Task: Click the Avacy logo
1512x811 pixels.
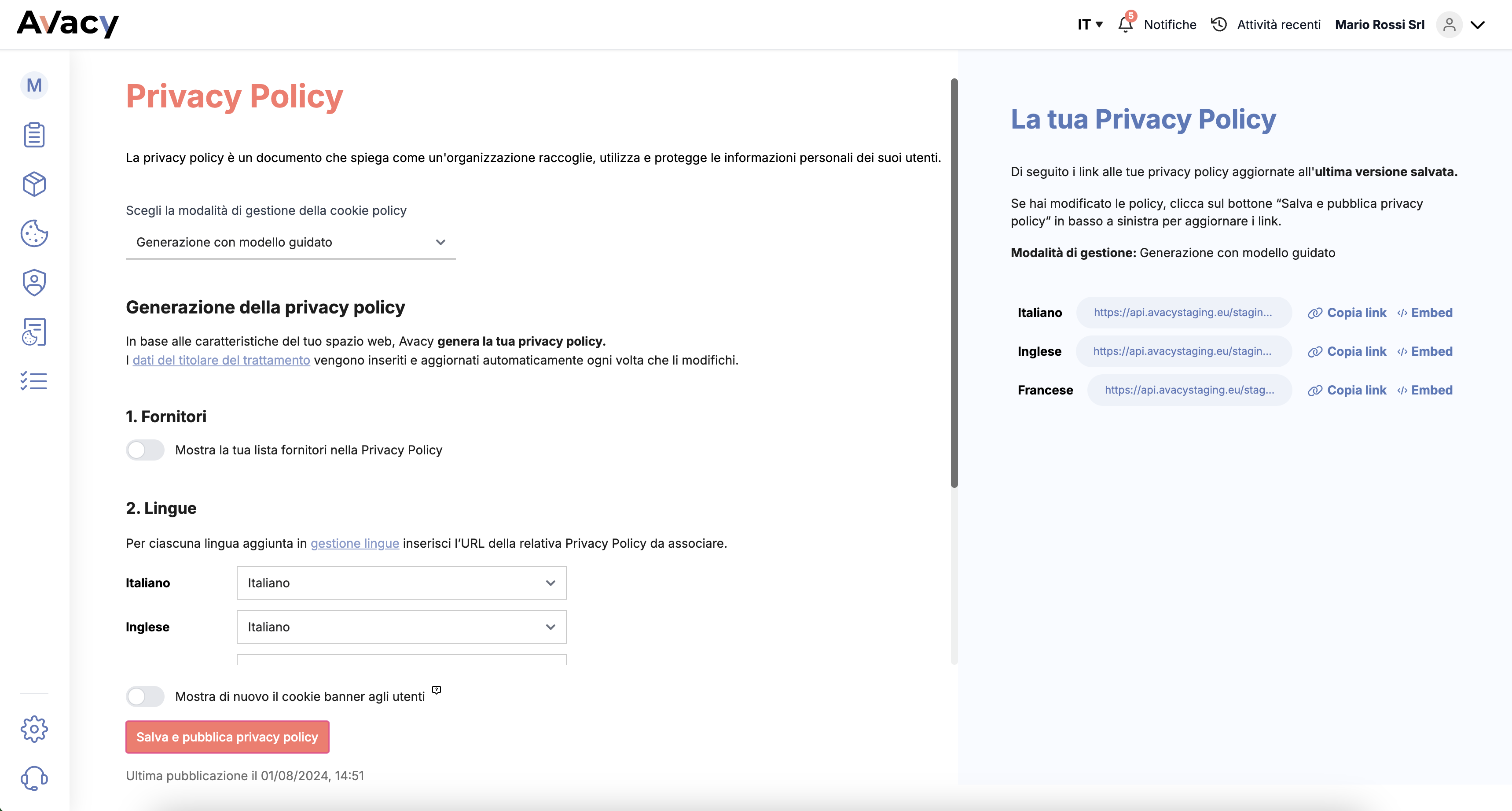Action: coord(67,24)
